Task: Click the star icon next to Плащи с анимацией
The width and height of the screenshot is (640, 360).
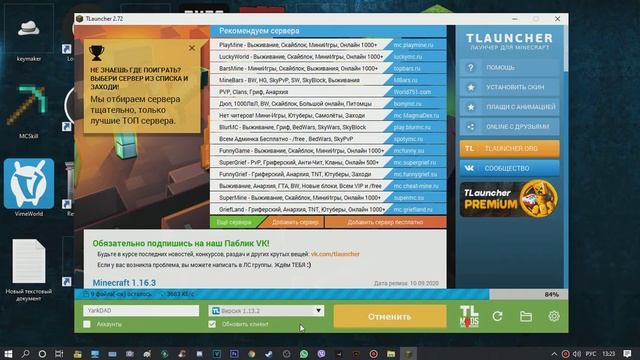Action: click(471, 107)
